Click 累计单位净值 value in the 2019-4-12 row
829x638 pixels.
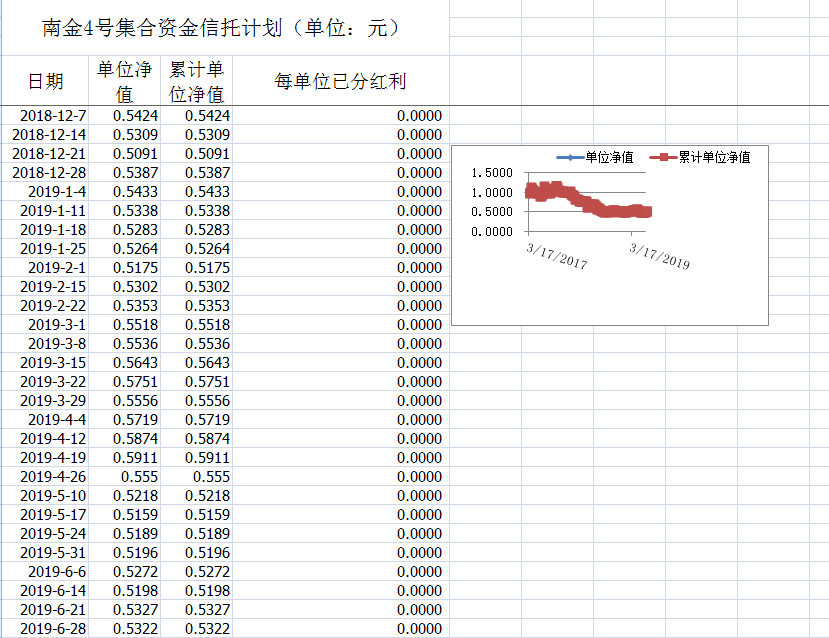pos(196,439)
